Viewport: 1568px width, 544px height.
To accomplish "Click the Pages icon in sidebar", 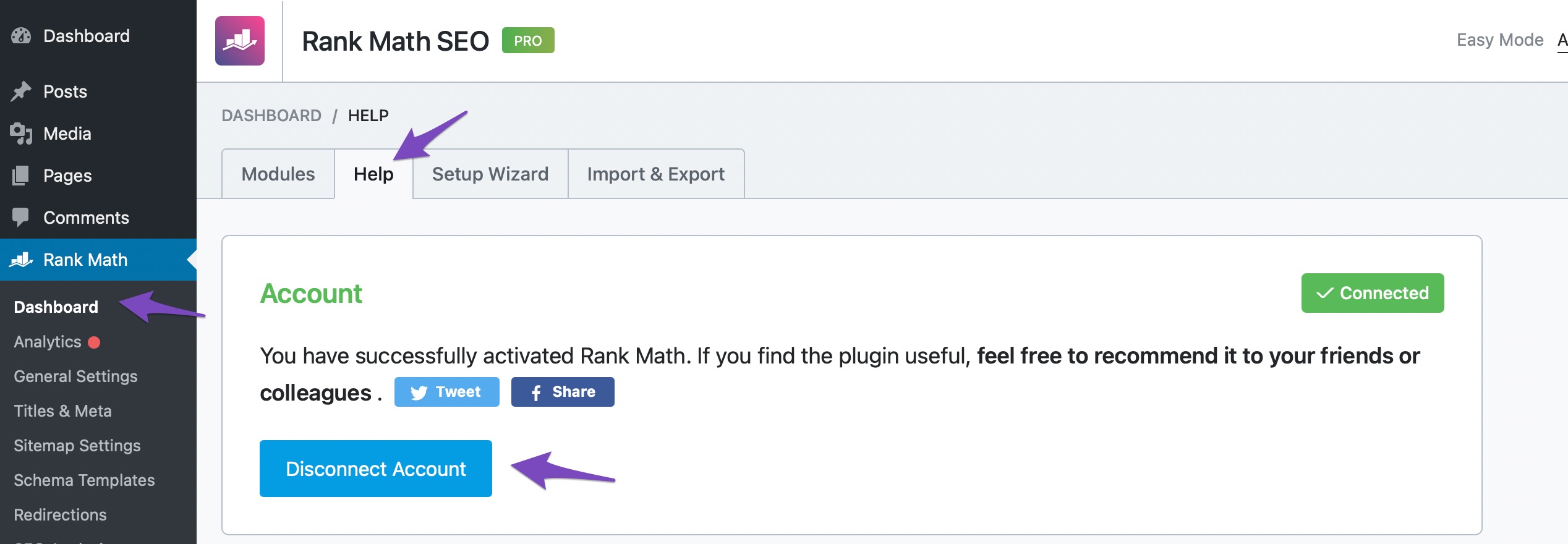I will (x=21, y=176).
